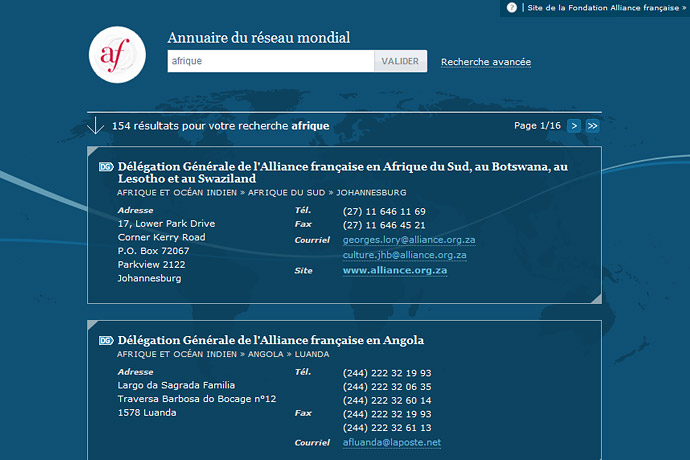The width and height of the screenshot is (690, 460).
Task: Select fax number (244) 222 32 61 13
Action: [387, 427]
